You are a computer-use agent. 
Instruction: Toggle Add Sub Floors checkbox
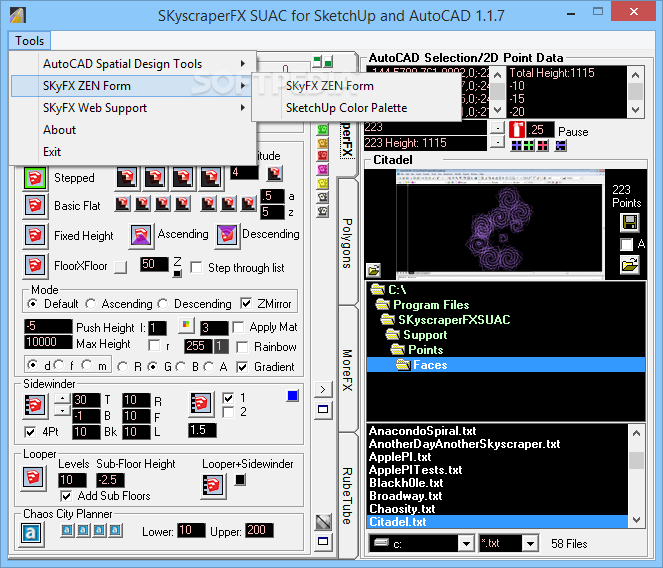point(66,496)
